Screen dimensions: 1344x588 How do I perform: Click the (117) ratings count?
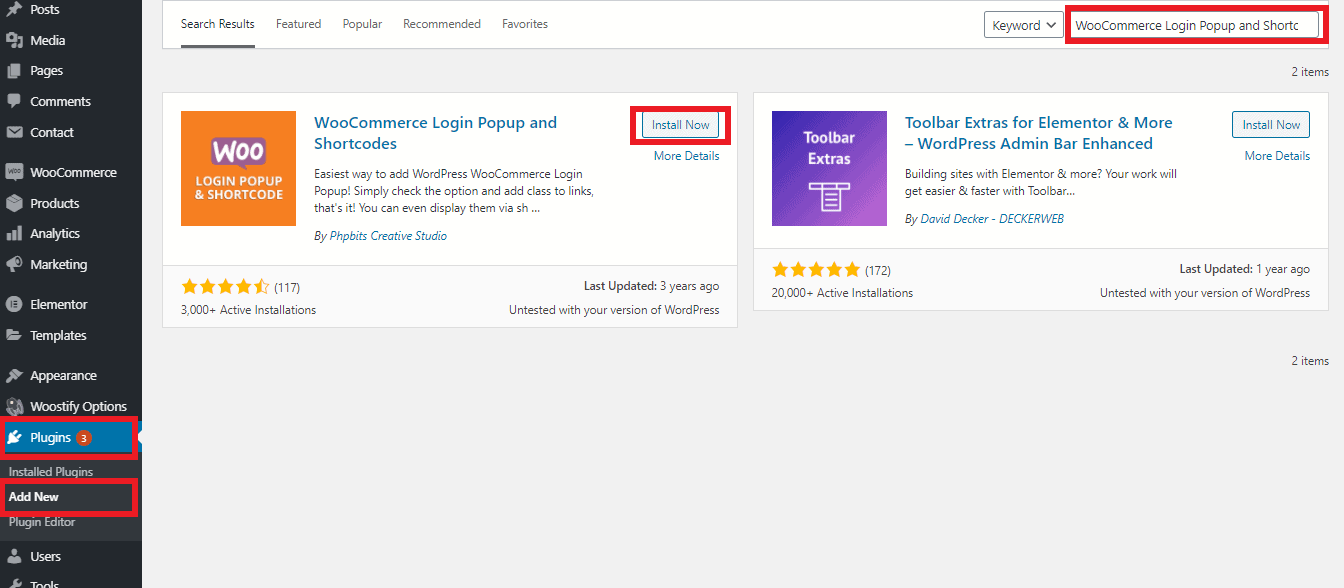287,287
